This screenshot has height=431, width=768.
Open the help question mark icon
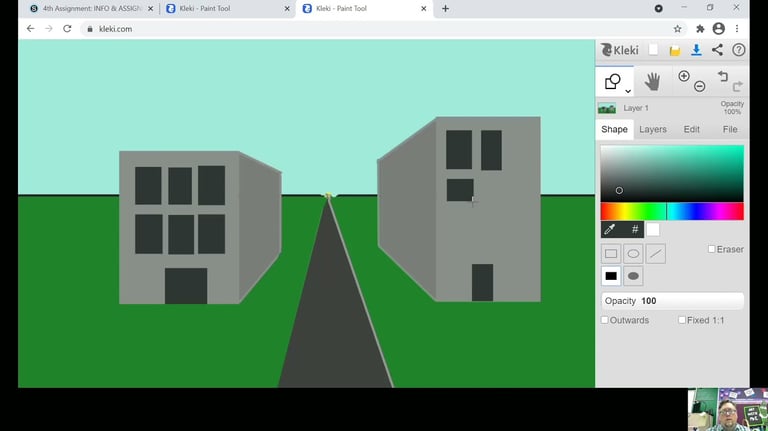pyautogui.click(x=739, y=50)
